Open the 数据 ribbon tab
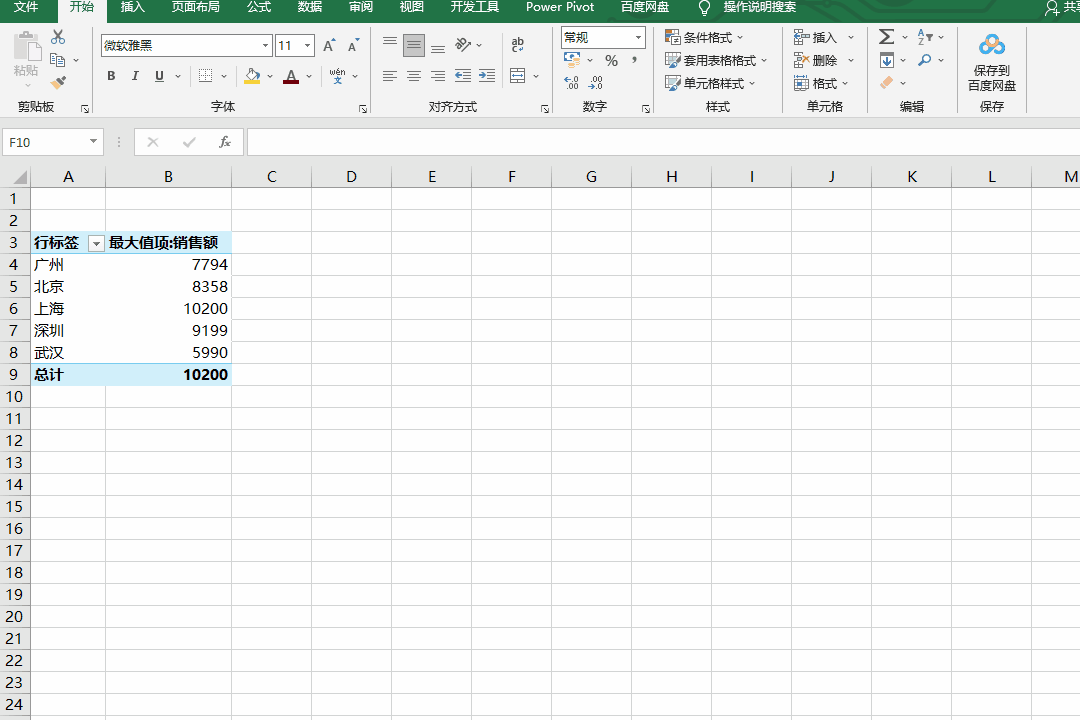This screenshot has width=1080, height=720. pyautogui.click(x=310, y=8)
